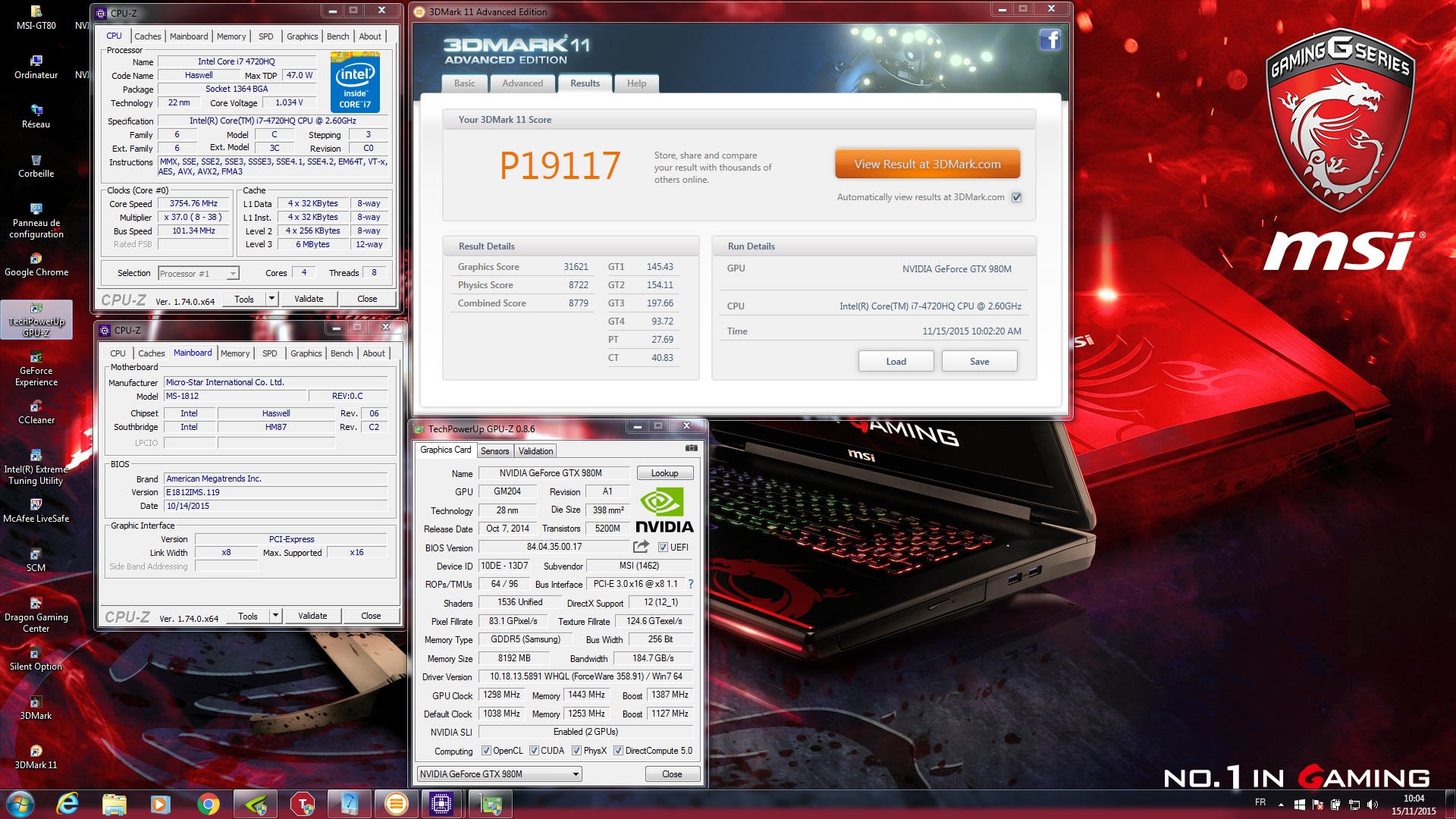
Task: Click the CPU-Z purple chip taskbar icon
Action: 441,804
